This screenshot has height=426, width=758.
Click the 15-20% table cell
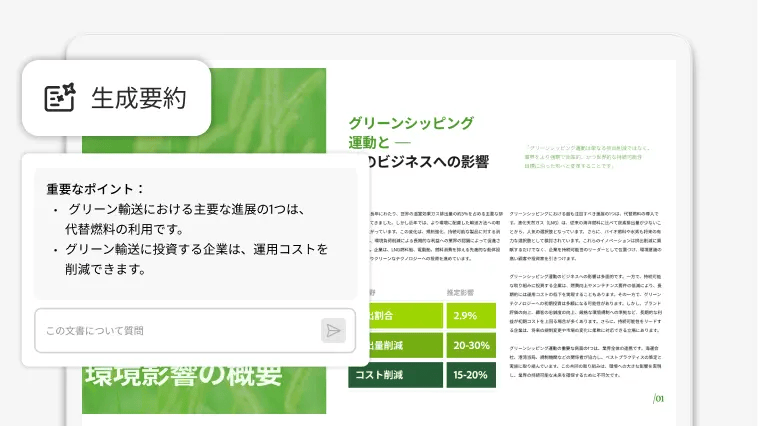click(471, 375)
